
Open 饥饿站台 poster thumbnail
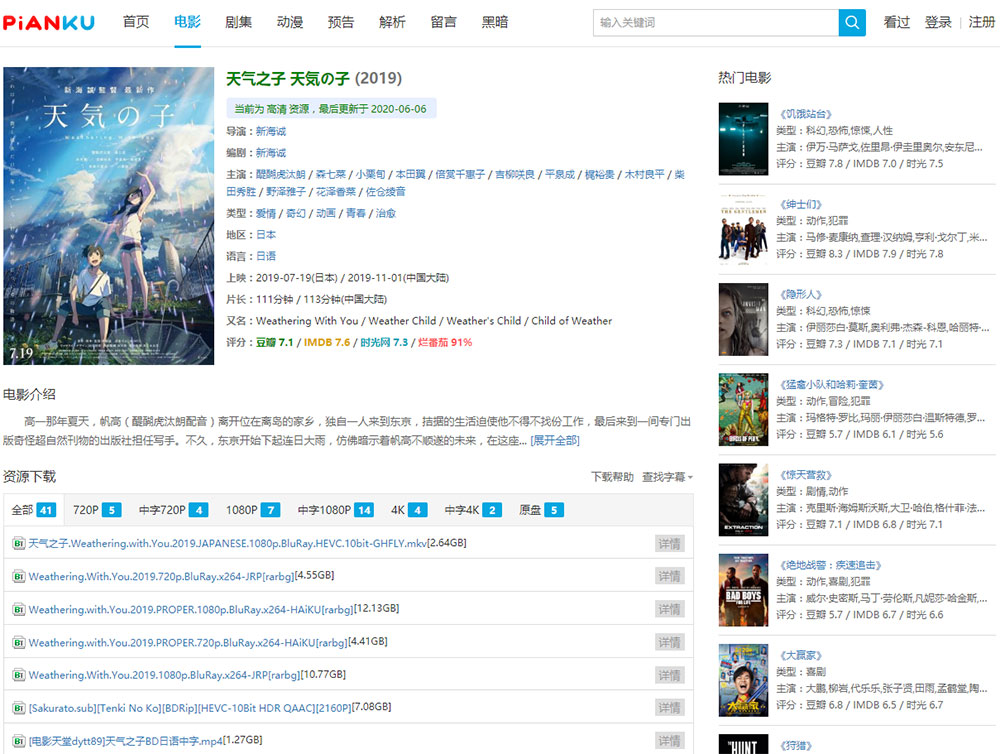(743, 139)
